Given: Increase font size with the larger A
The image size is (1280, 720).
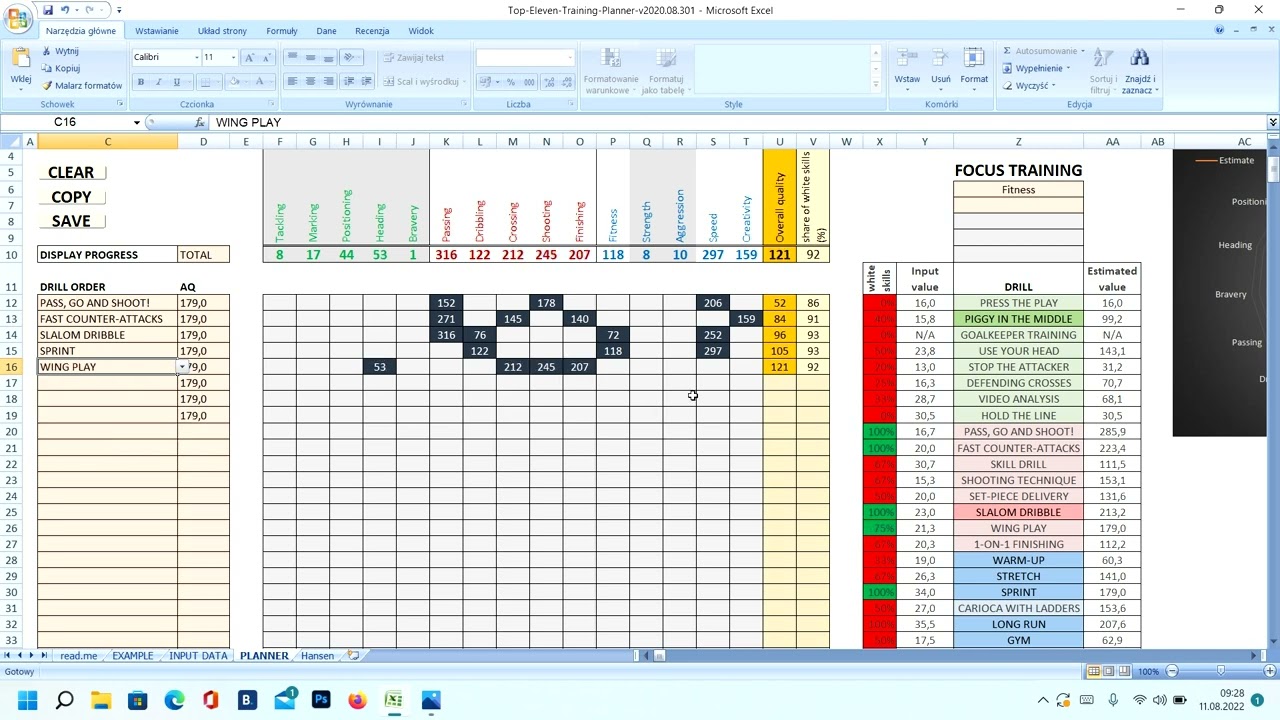Looking at the screenshot, I should pos(250,57).
